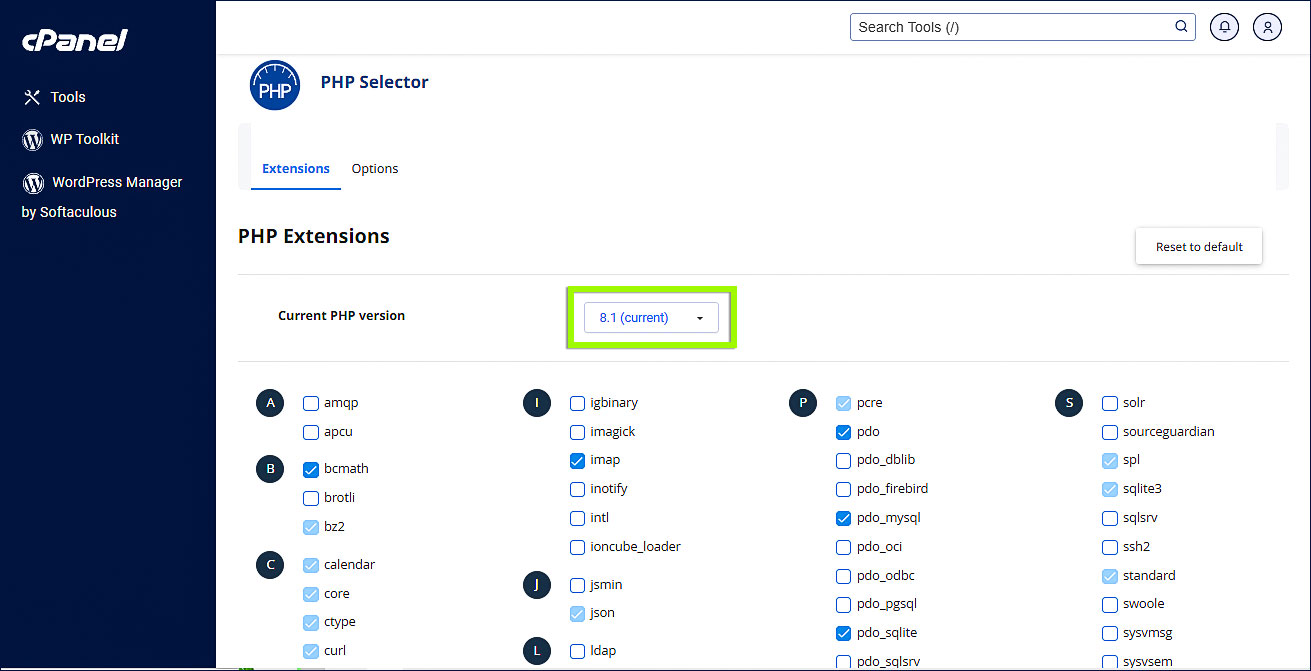Disable the pdo_mysql extension checkbox

coord(843,518)
